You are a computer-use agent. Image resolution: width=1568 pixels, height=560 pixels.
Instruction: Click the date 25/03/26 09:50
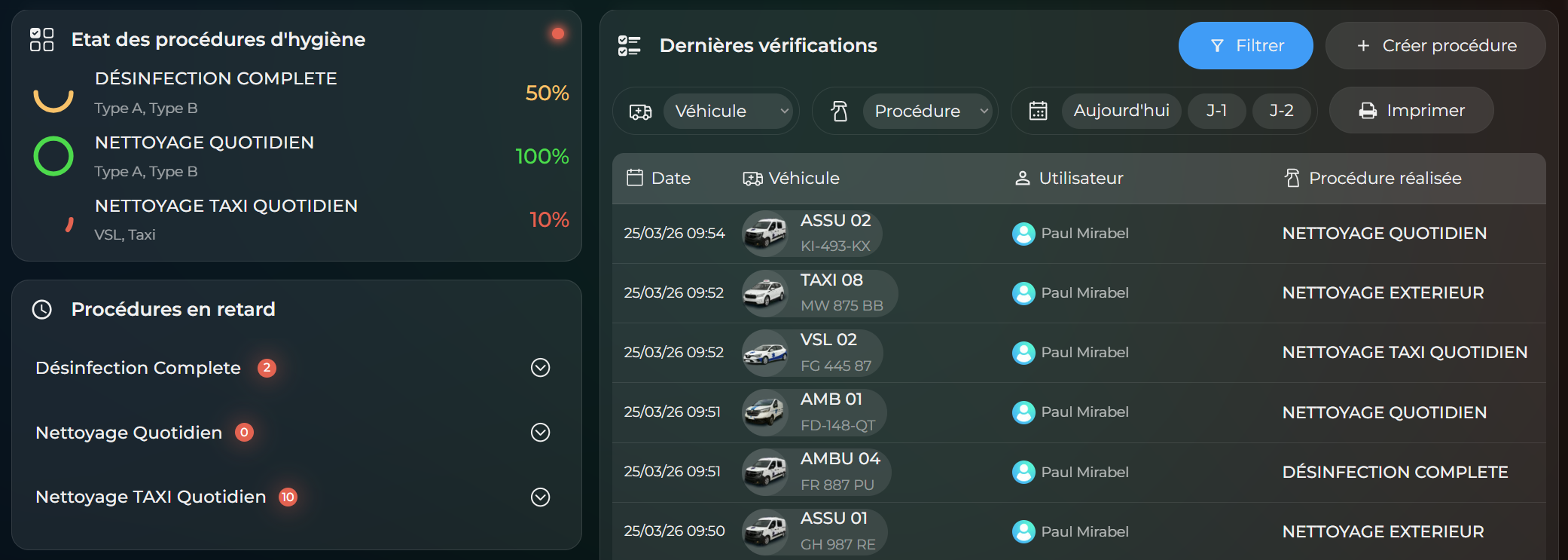[x=674, y=531]
